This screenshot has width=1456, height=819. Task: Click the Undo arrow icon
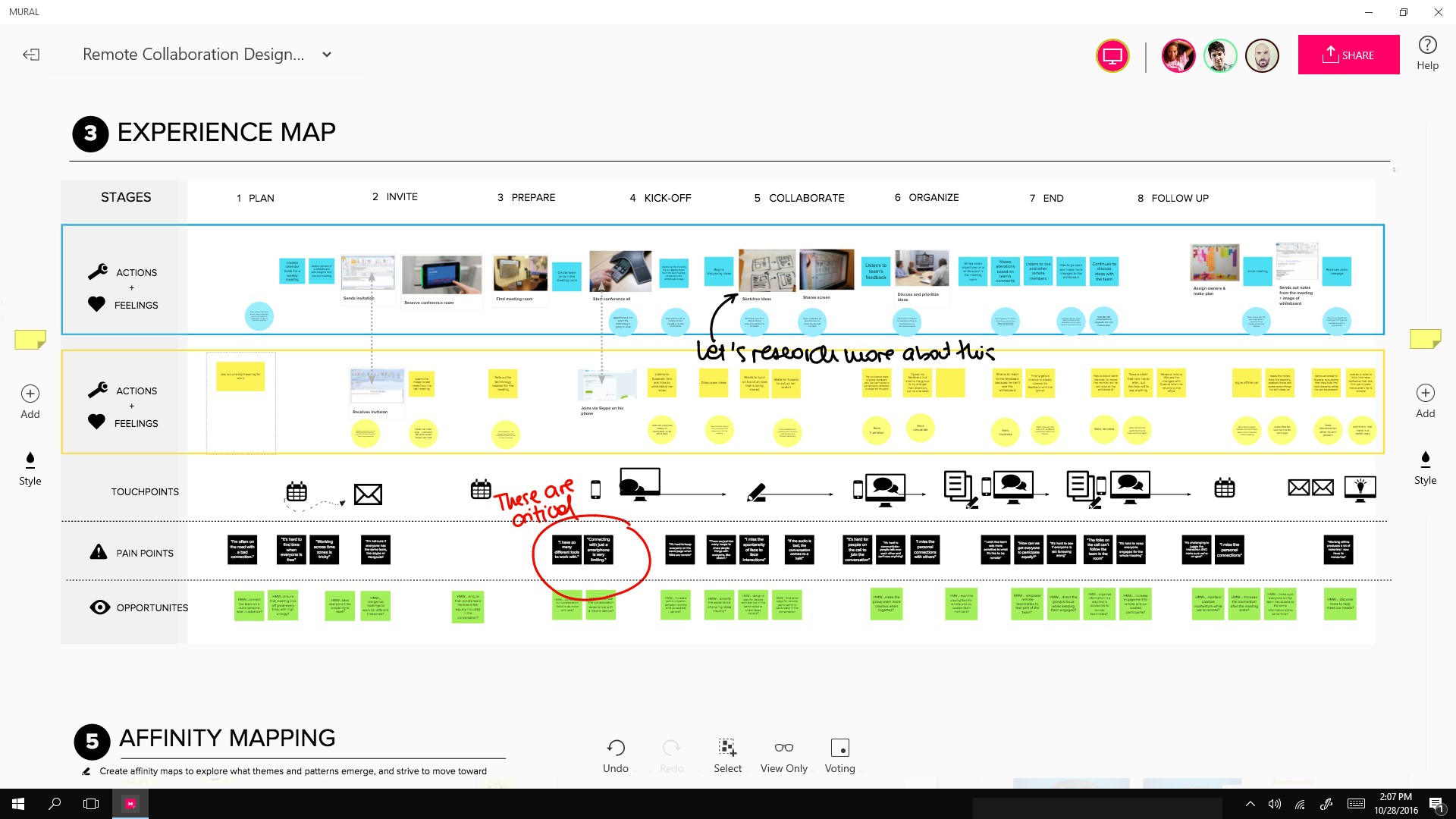point(616,748)
